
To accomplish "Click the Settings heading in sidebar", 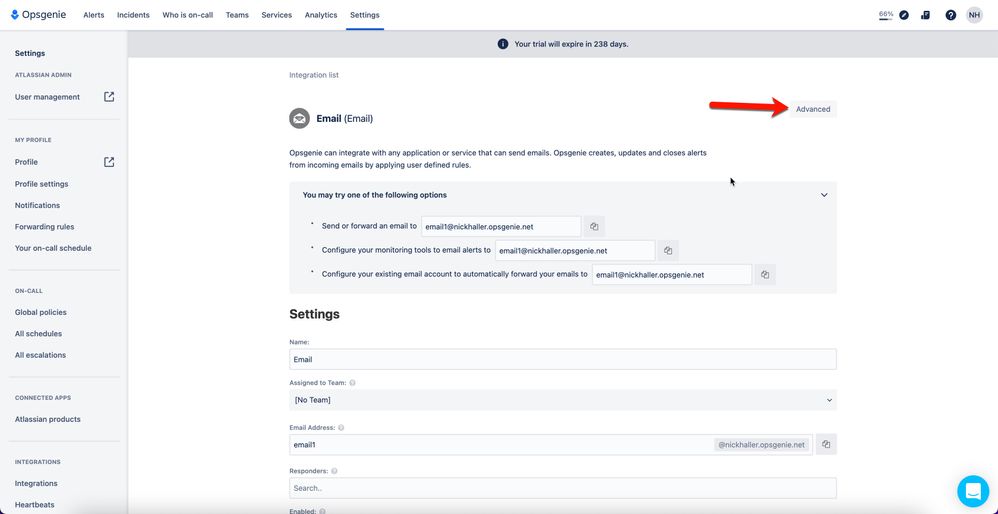I will tap(30, 53).
